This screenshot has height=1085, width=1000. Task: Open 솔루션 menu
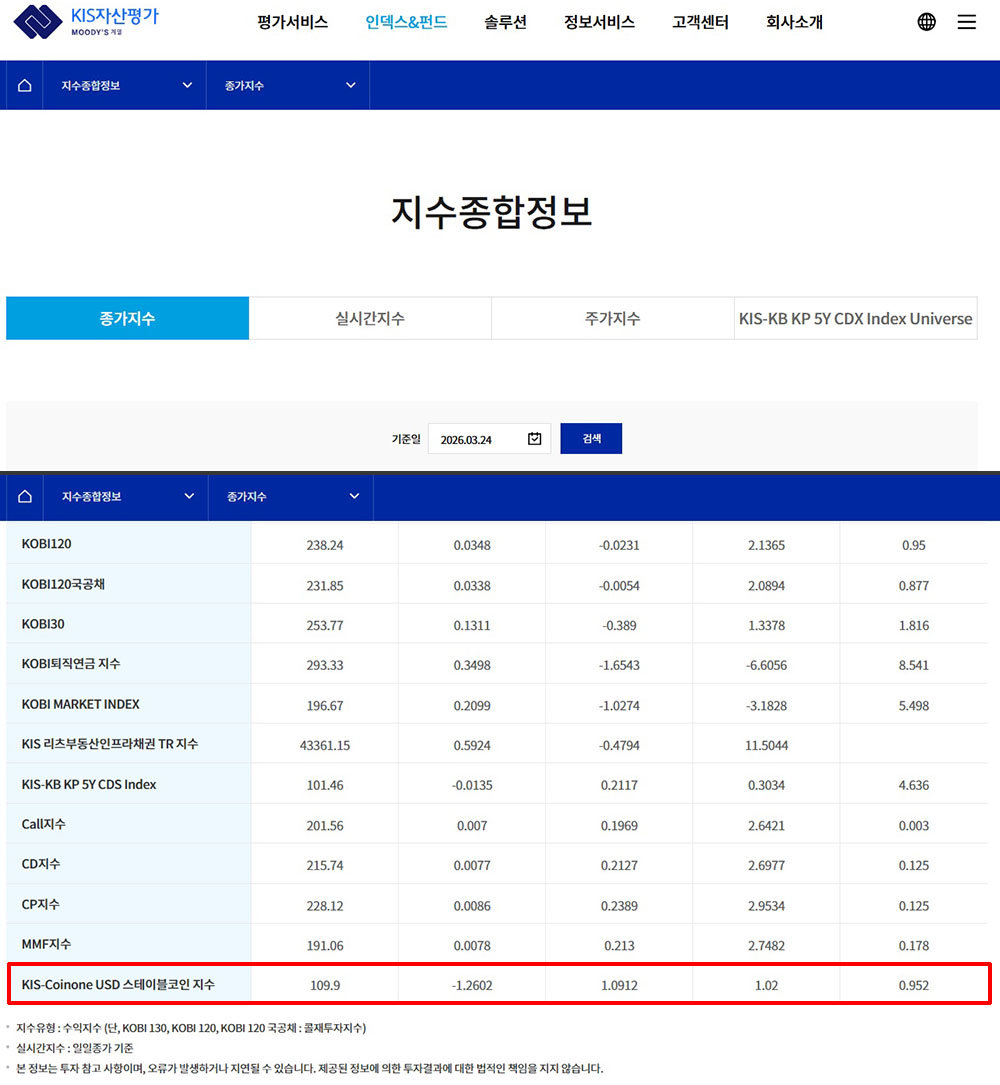click(x=505, y=22)
